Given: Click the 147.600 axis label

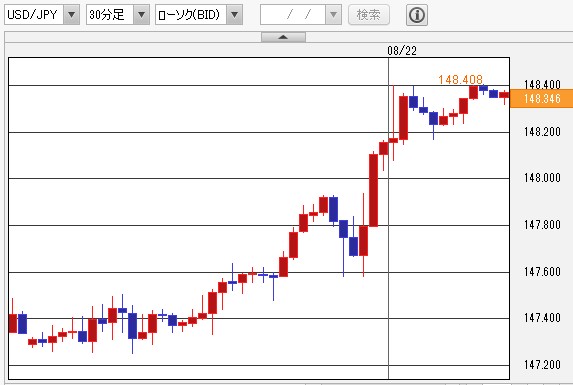Looking at the screenshot, I should (x=542, y=272).
